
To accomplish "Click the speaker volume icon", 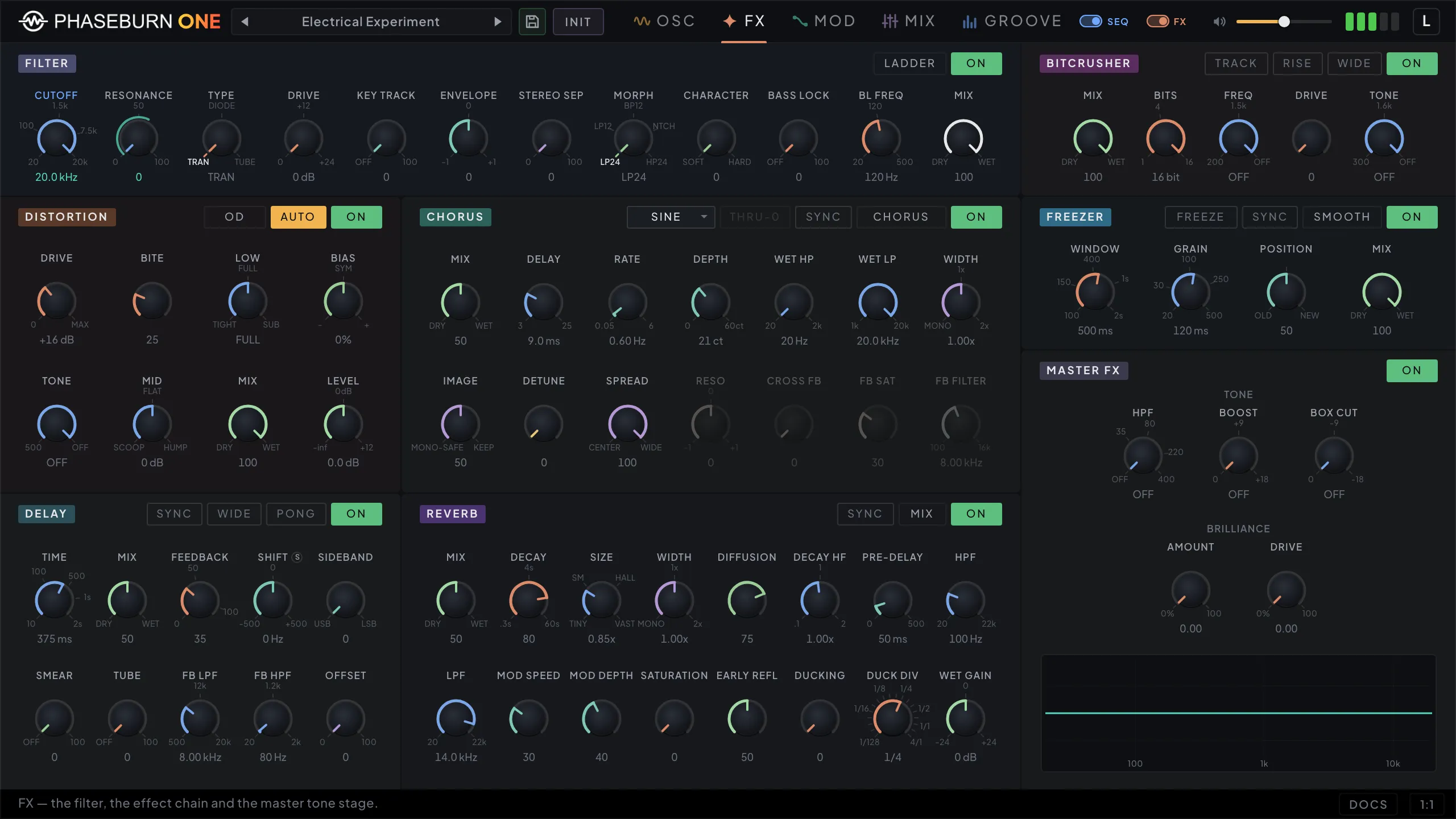I will (x=1219, y=22).
